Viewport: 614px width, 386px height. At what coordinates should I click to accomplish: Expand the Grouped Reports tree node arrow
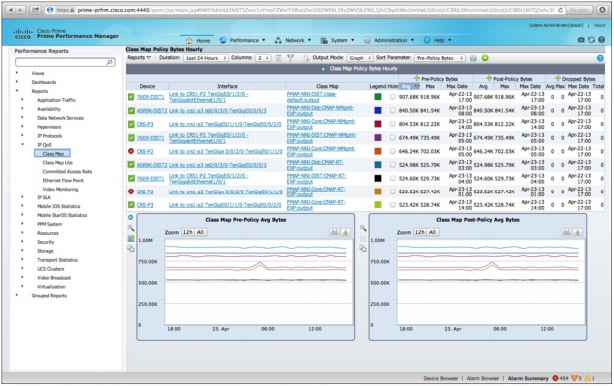(x=17, y=295)
